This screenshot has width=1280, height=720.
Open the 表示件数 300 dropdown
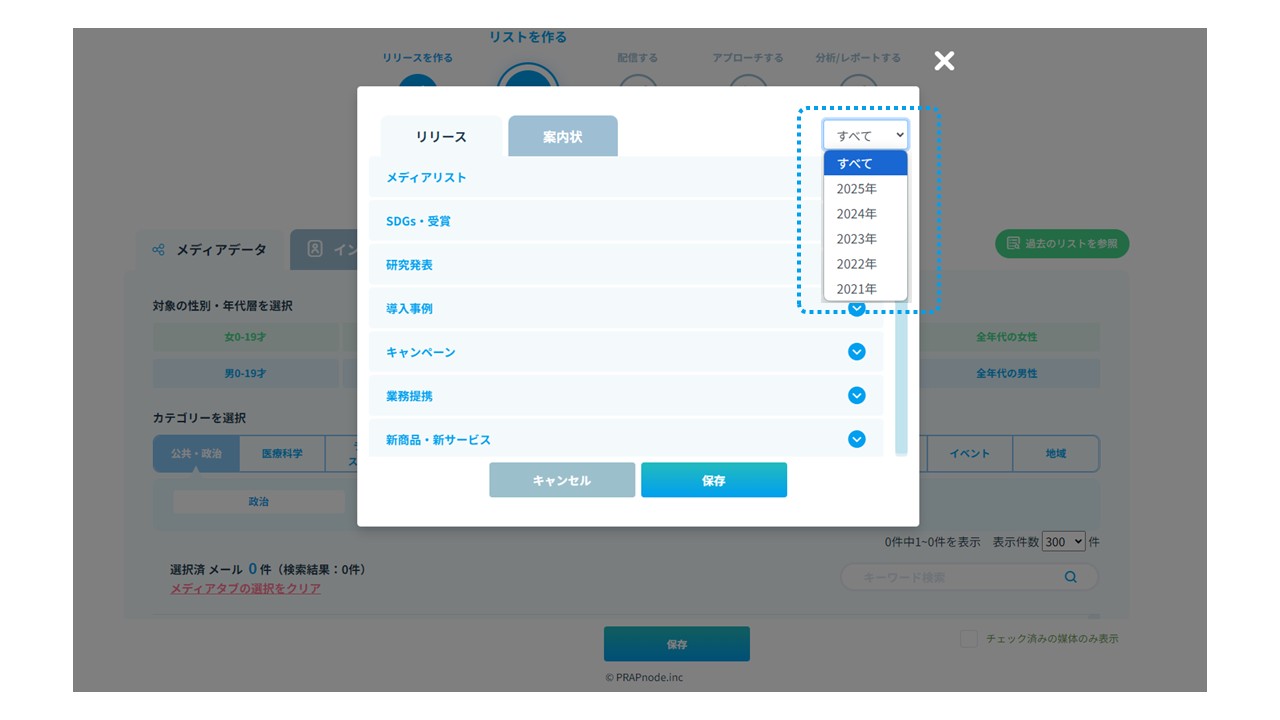(1063, 541)
